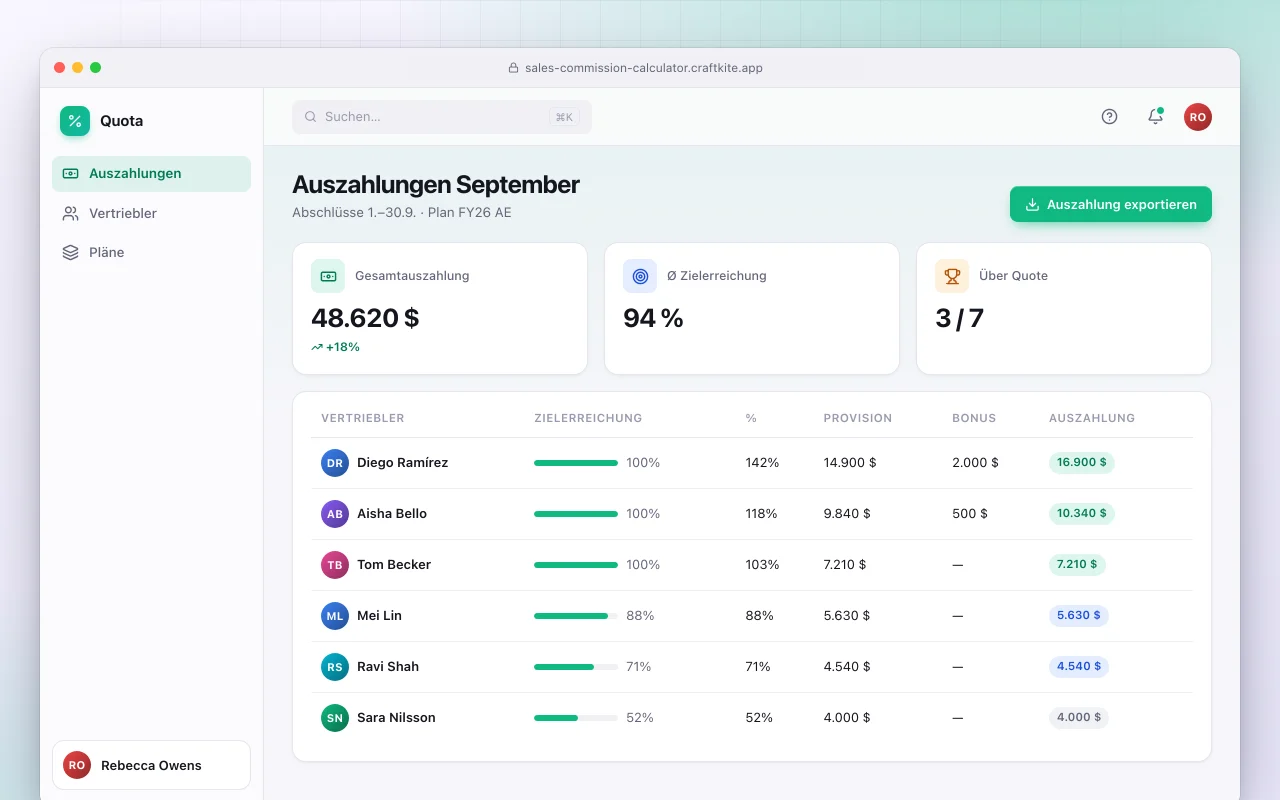The image size is (1280, 800).
Task: Sort by the Provision column header
Action: tap(858, 418)
